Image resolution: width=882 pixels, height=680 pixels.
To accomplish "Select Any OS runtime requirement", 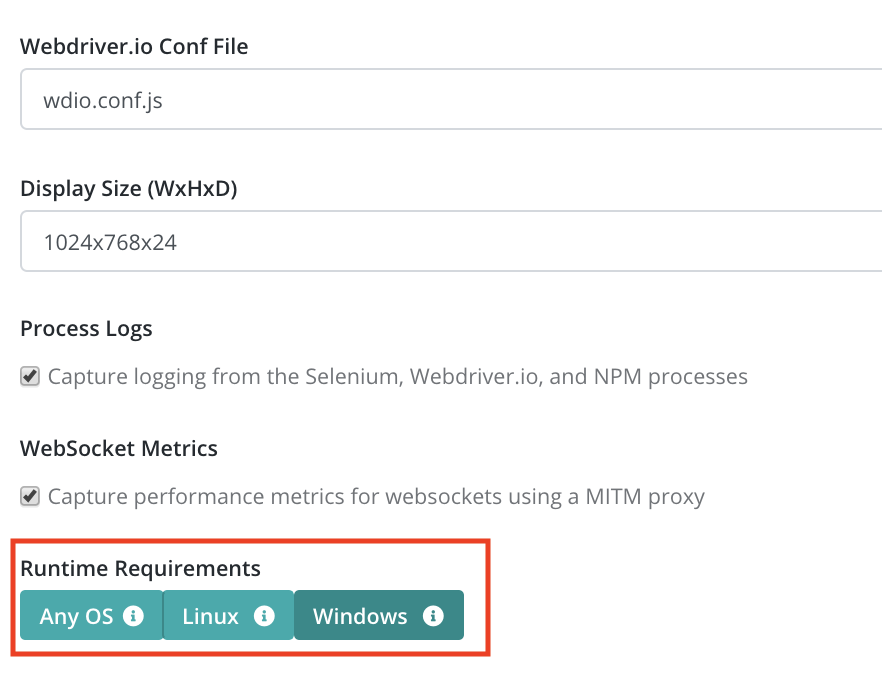I will click(x=92, y=615).
